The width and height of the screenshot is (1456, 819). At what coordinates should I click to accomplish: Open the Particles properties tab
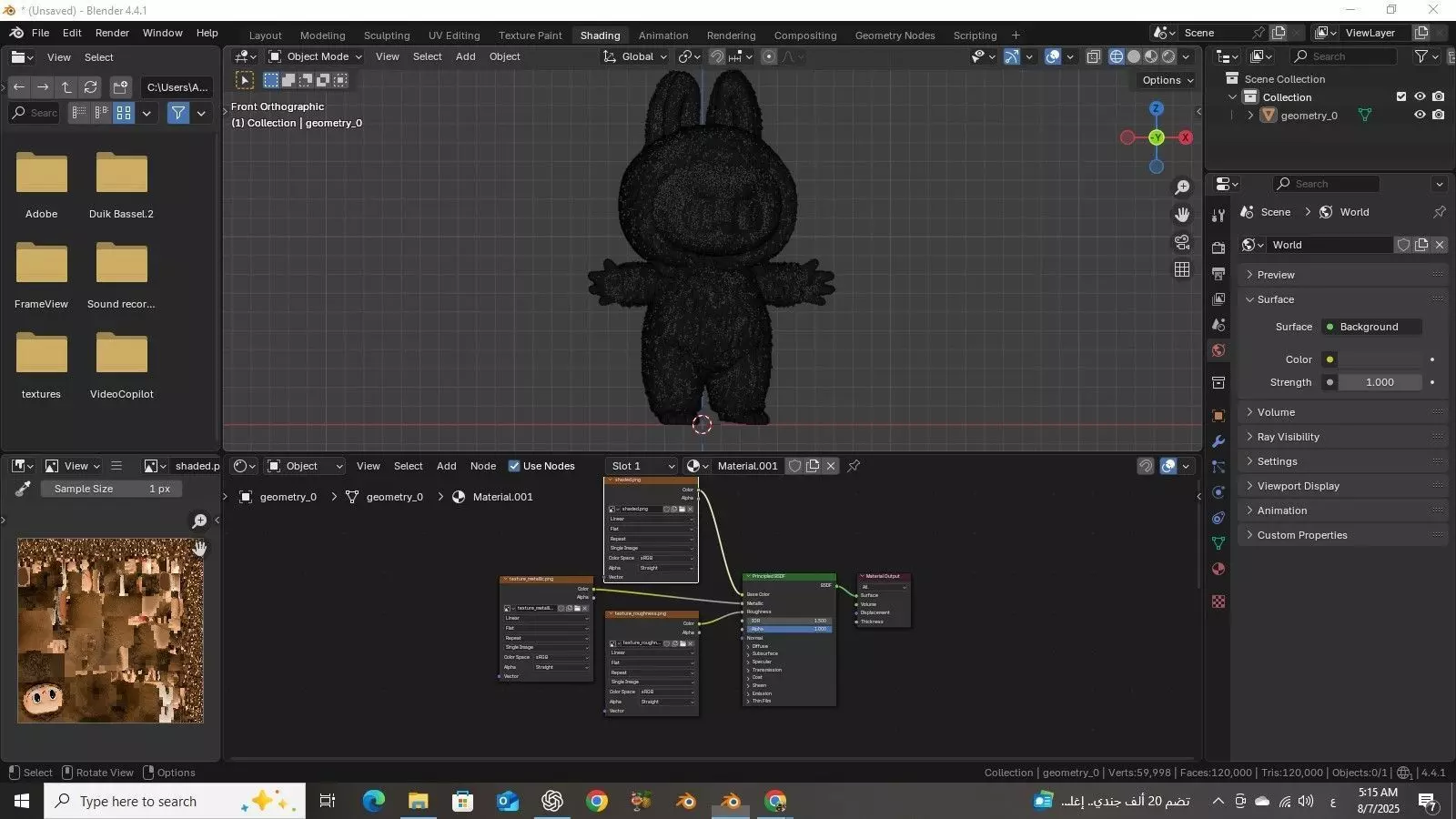[1218, 467]
